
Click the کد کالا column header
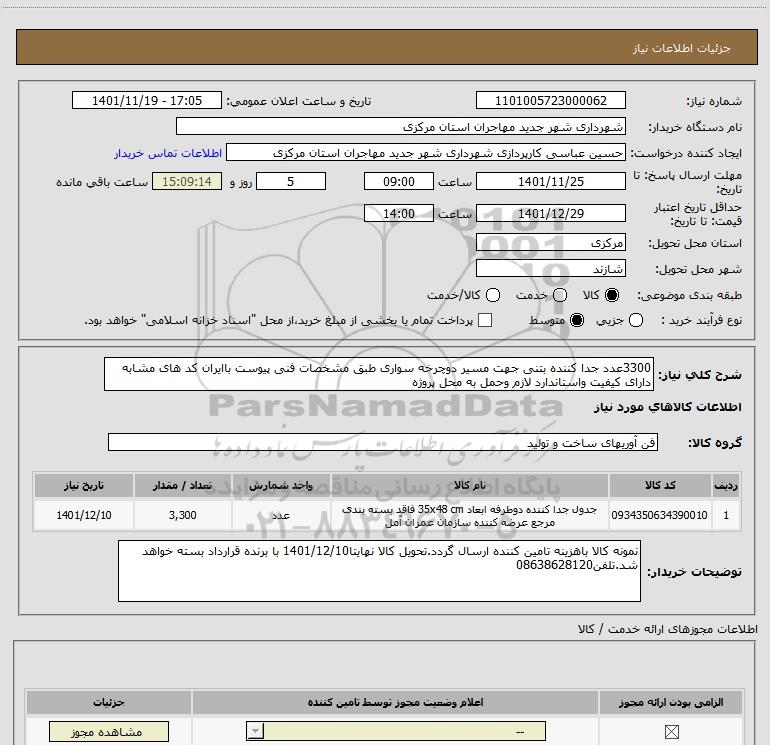point(660,485)
